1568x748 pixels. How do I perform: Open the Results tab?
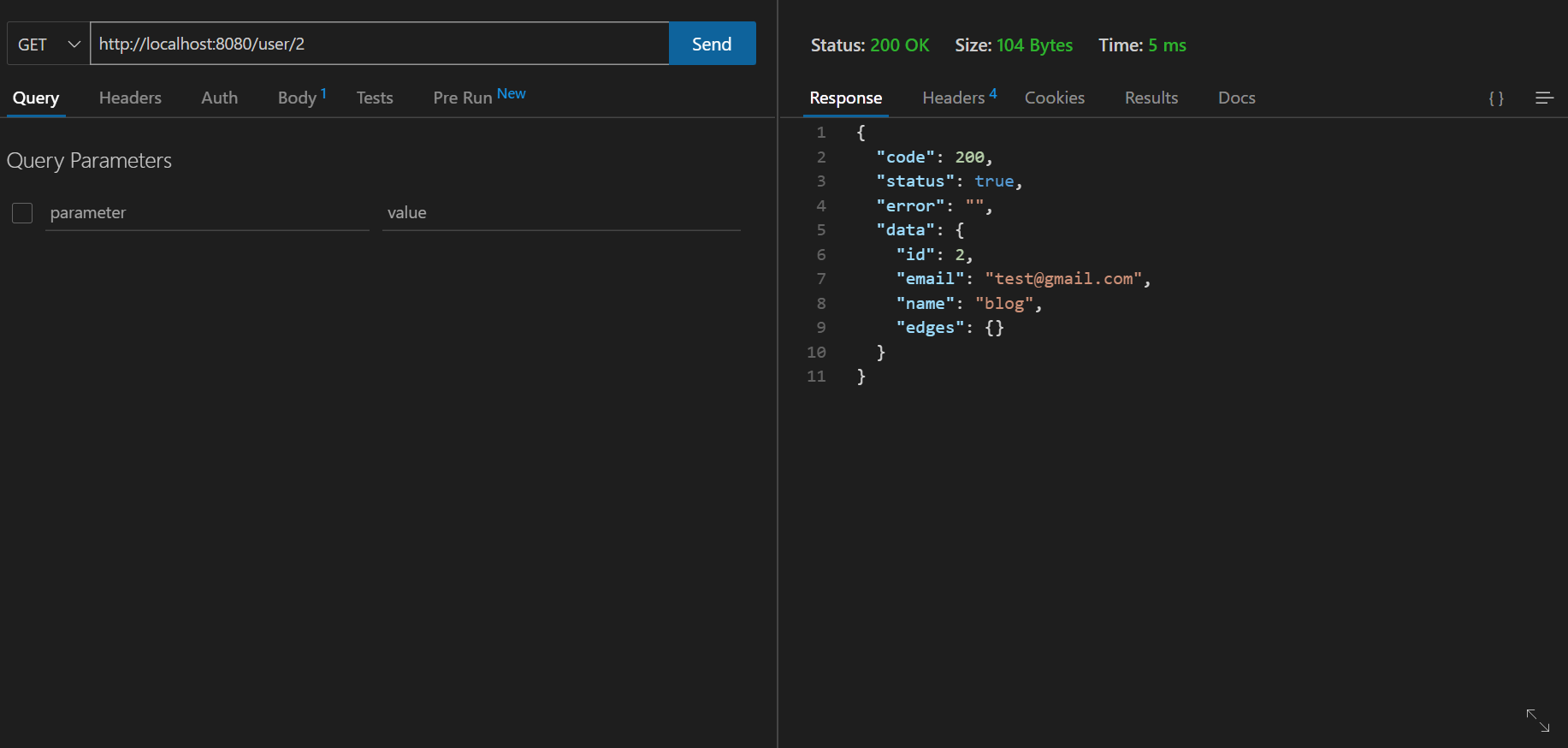coord(1151,98)
